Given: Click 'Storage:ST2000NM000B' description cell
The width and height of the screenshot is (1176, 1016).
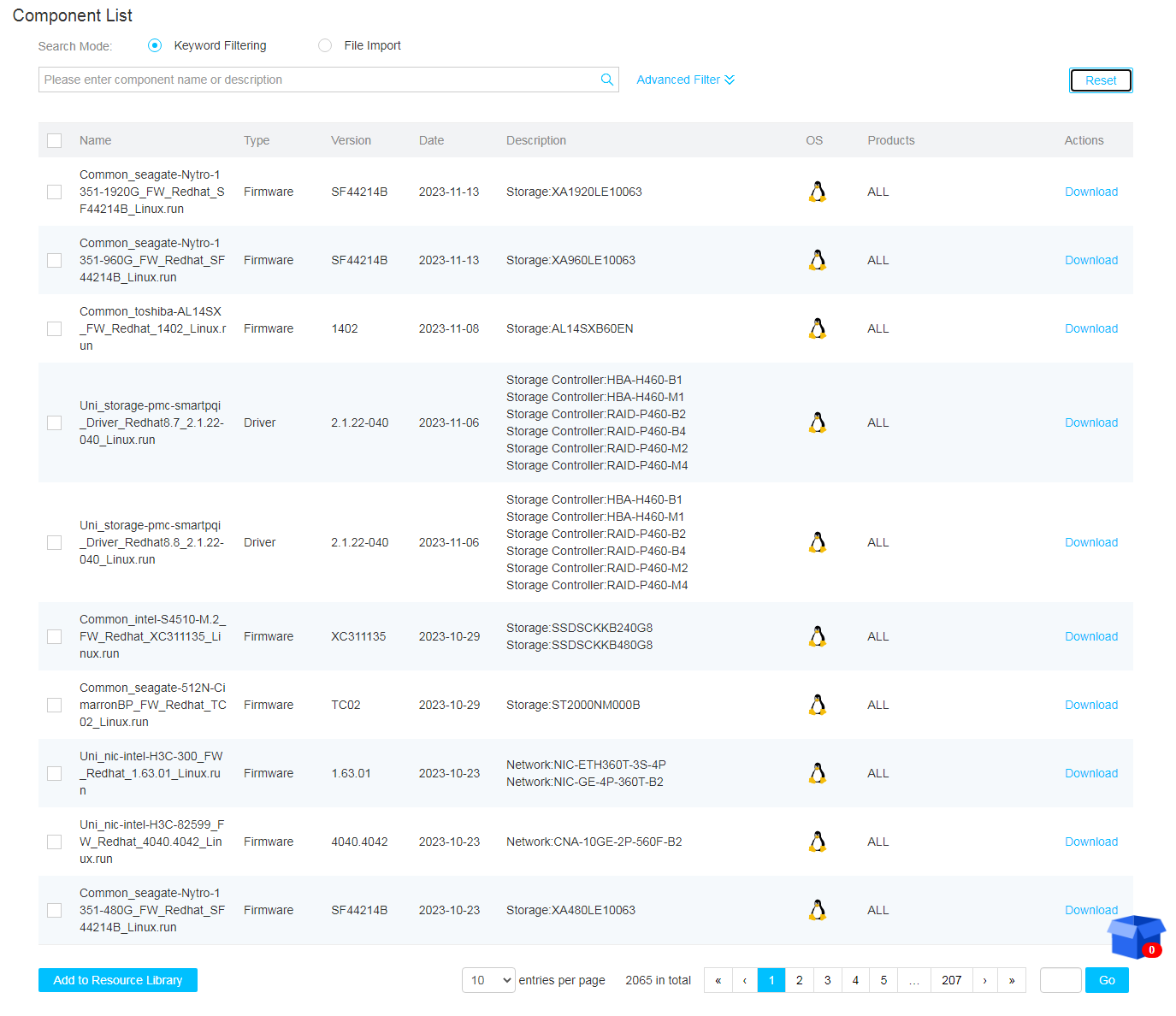Looking at the screenshot, I should click(573, 705).
